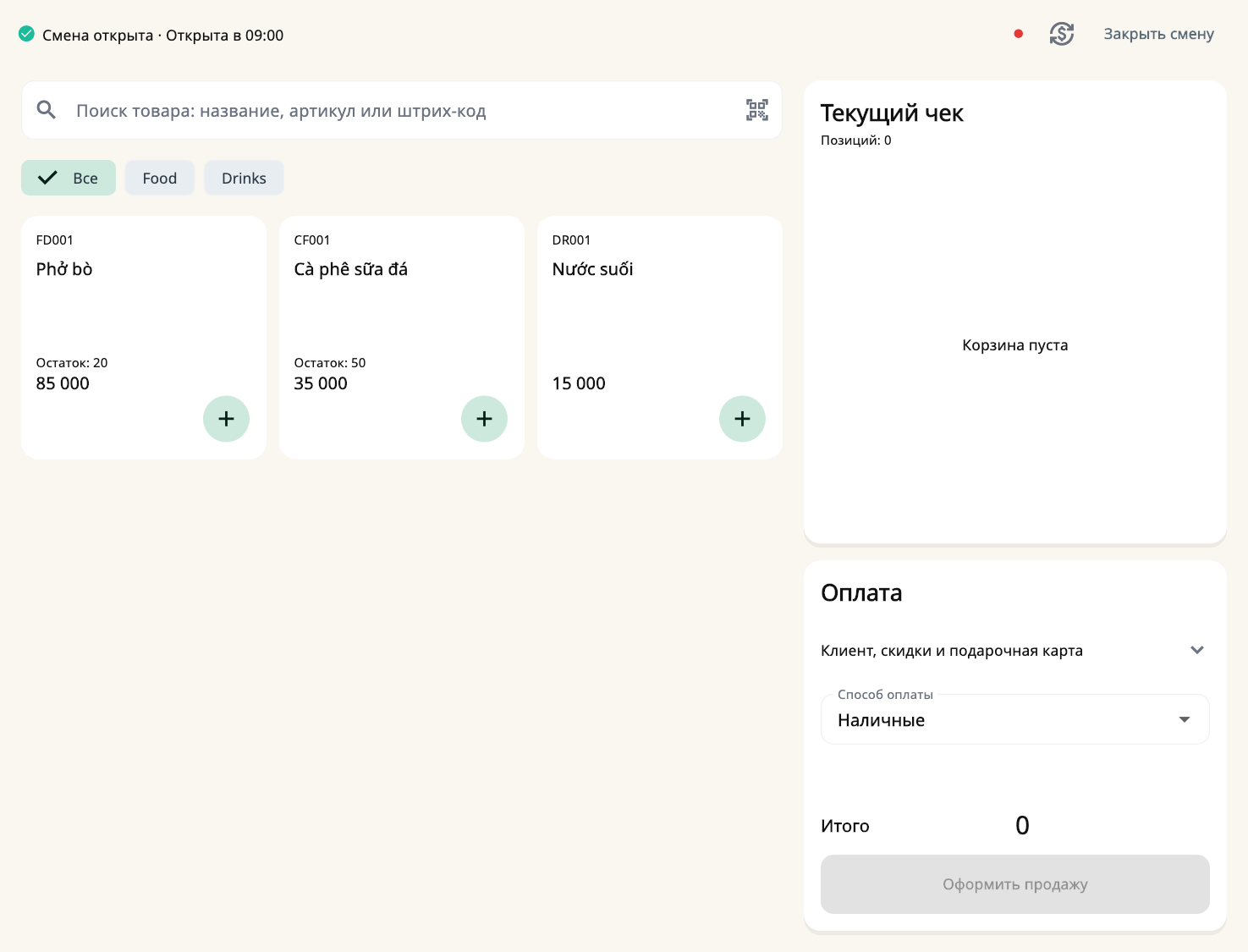Select the Все category filter chip

pyautogui.click(x=69, y=178)
